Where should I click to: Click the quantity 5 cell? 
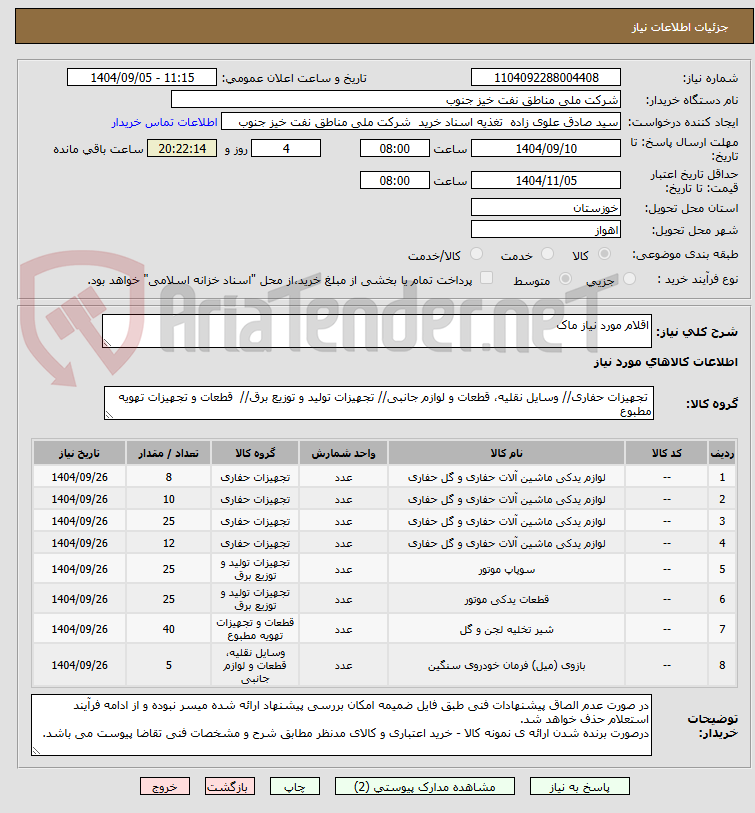tap(169, 665)
